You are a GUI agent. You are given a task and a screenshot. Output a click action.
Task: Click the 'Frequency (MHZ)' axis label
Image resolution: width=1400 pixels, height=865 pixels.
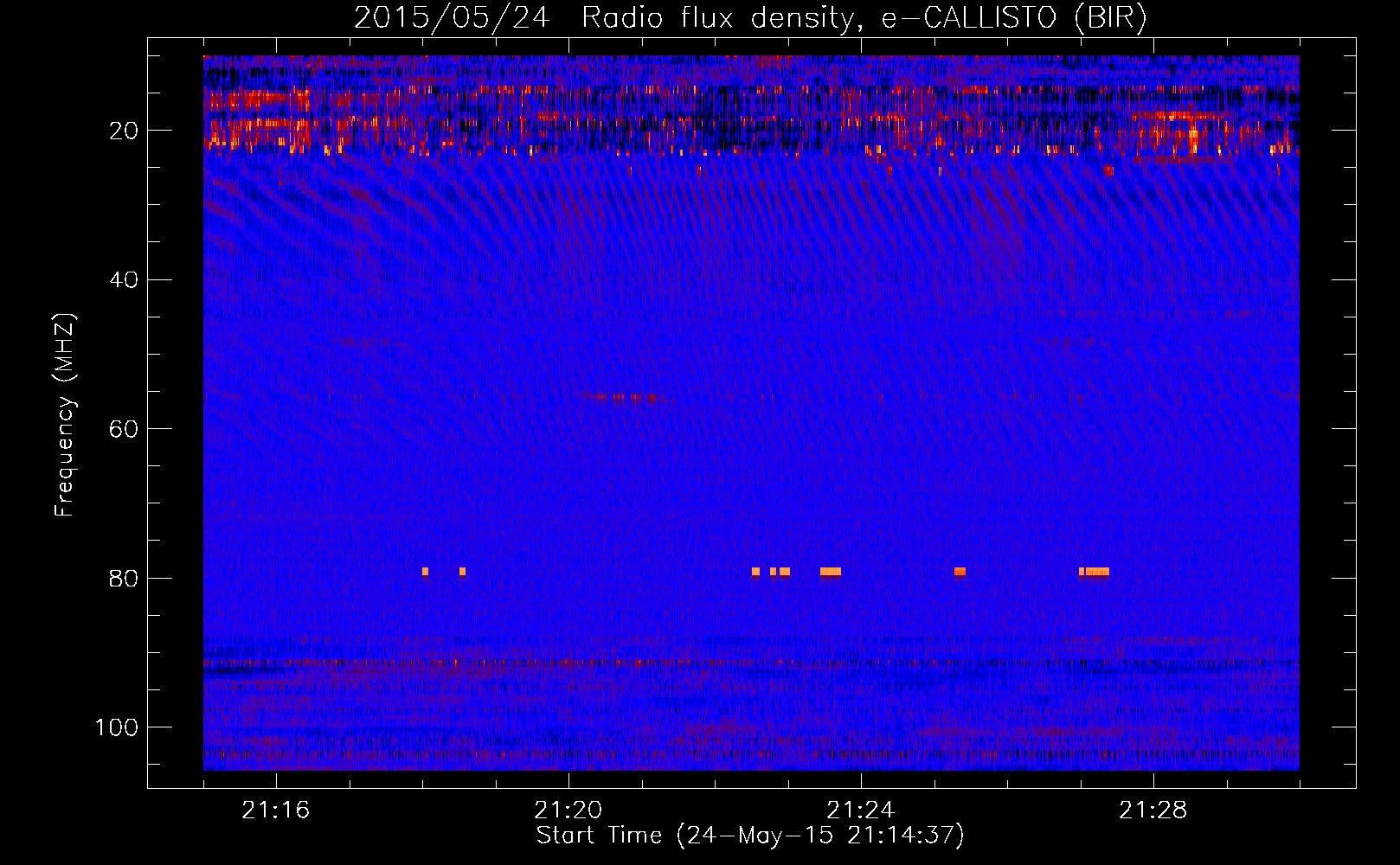(65, 415)
